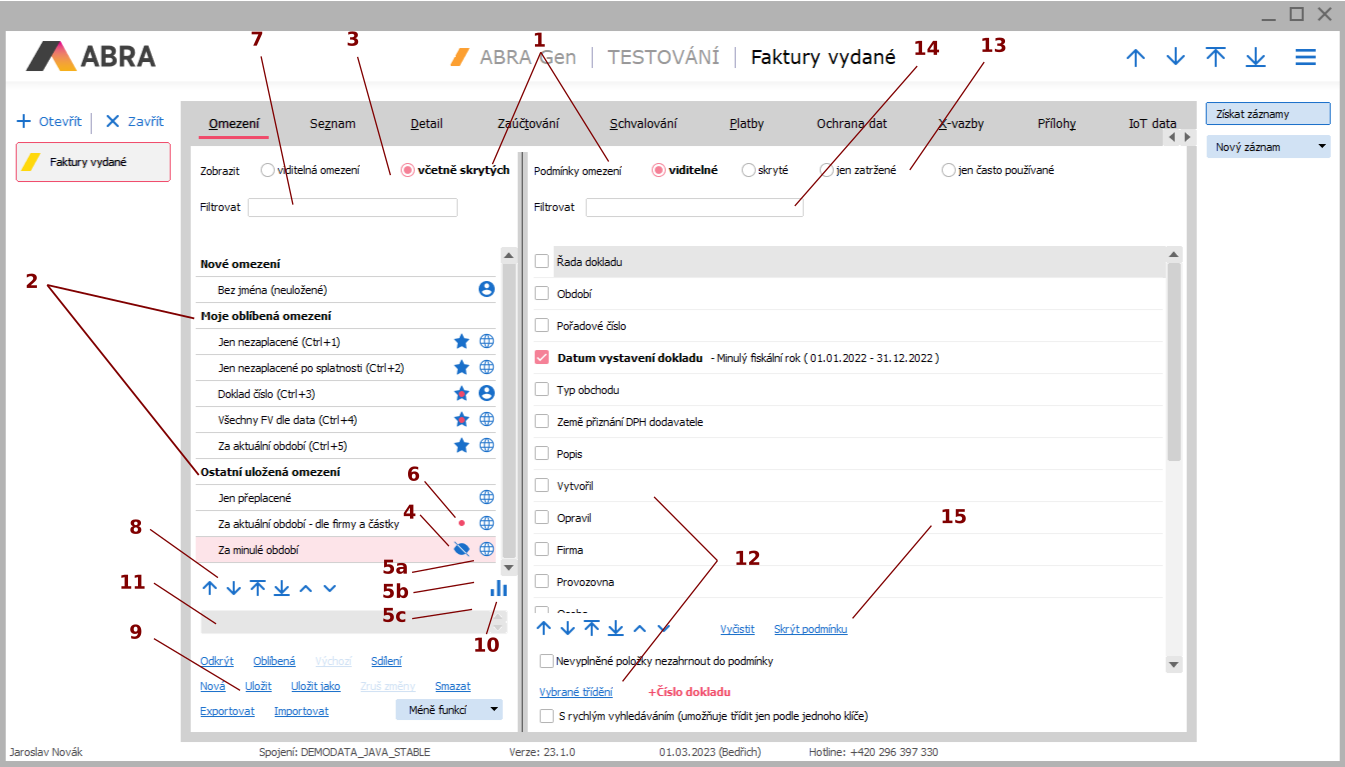Screen dimensions: 1345x767
Task: Click globe icon of Jen nezaplacené po splatnosti
Action: (486, 367)
